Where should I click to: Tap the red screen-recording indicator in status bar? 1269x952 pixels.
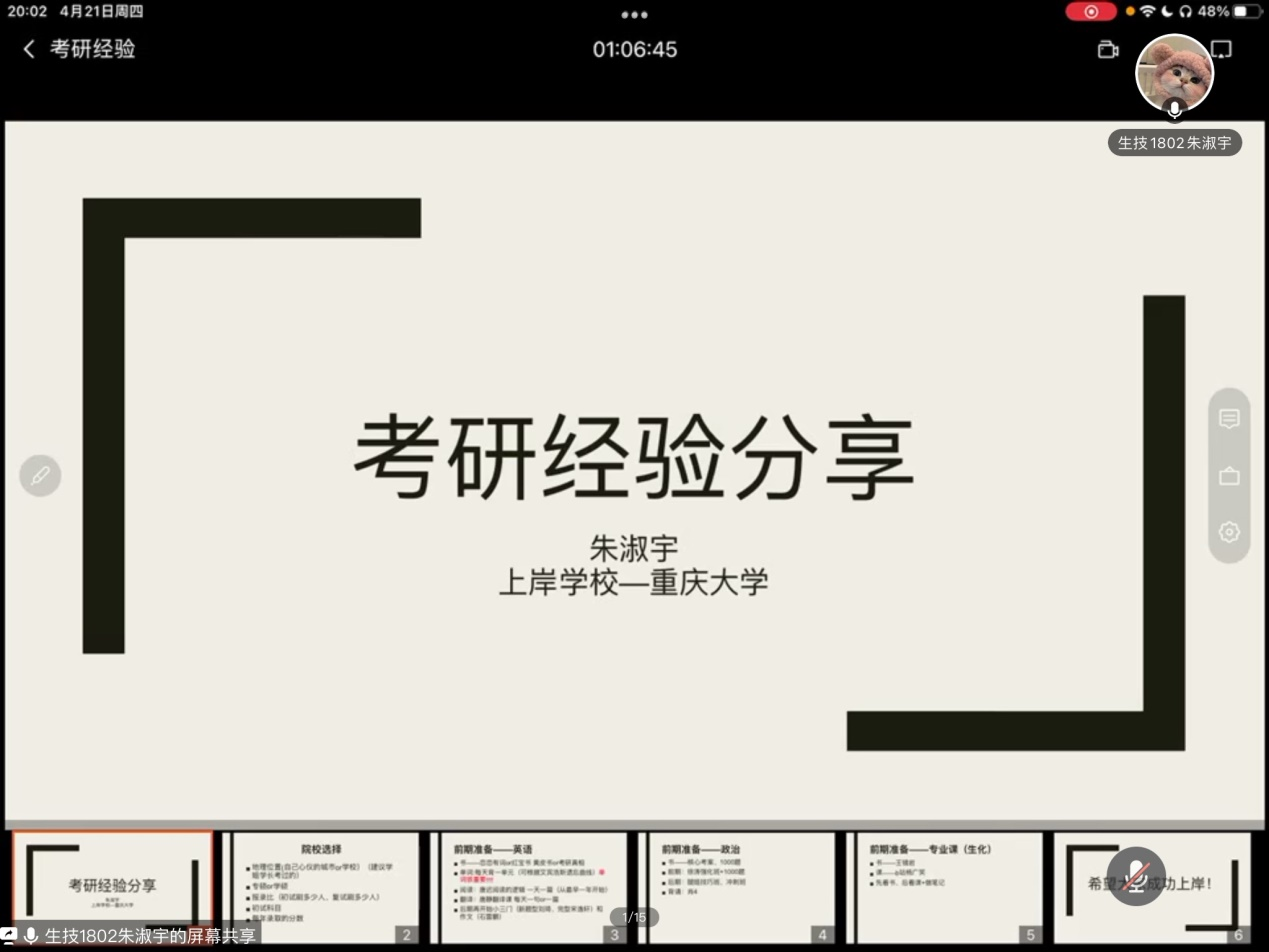(1091, 11)
